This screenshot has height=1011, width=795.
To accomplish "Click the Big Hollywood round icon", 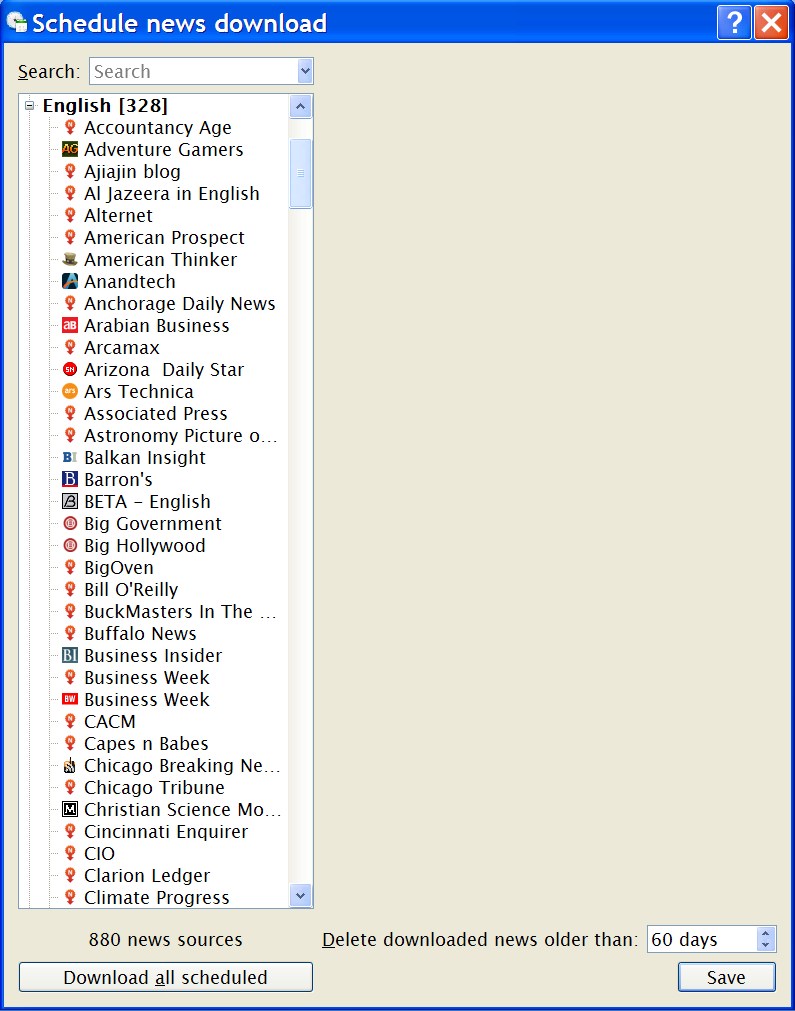I will tap(70, 545).
